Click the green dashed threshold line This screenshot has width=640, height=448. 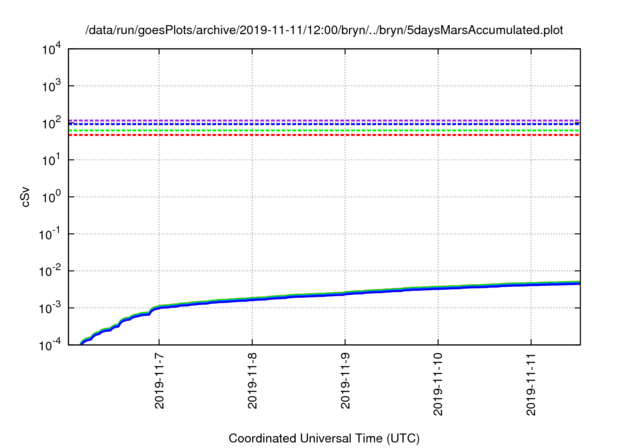click(x=324, y=131)
